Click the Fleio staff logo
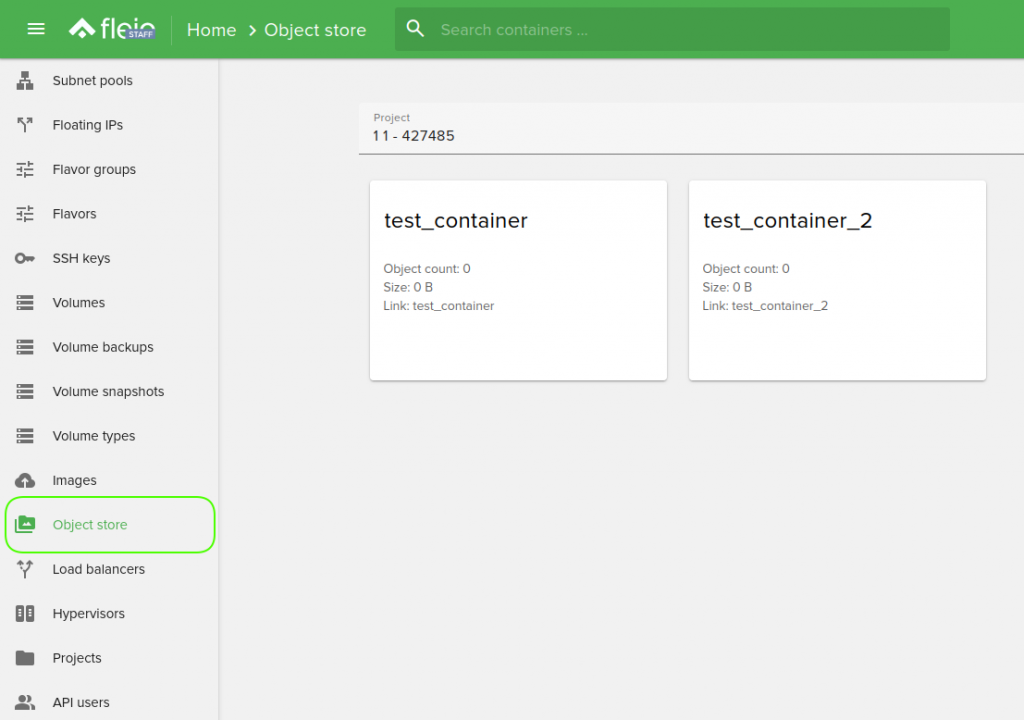 pos(111,29)
